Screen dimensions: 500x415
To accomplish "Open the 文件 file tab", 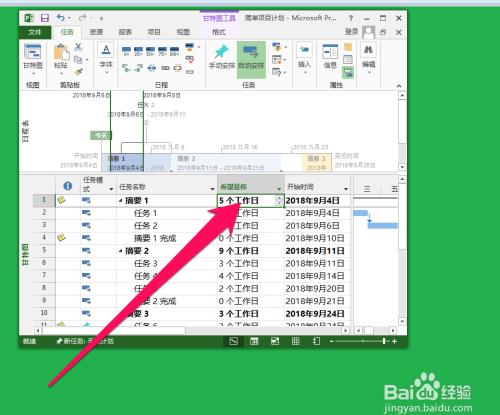I will click(35, 32).
